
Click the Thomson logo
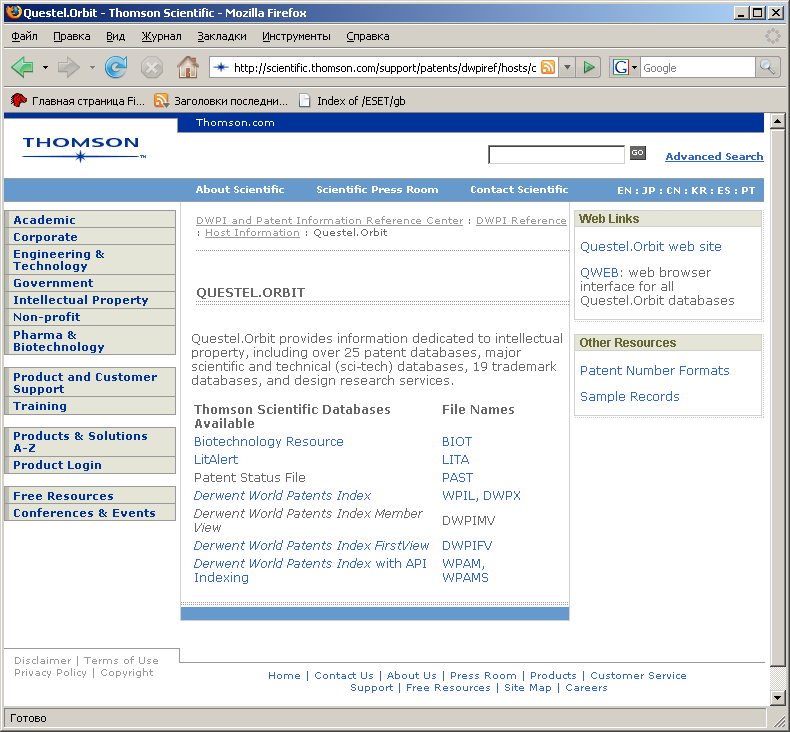click(x=84, y=149)
